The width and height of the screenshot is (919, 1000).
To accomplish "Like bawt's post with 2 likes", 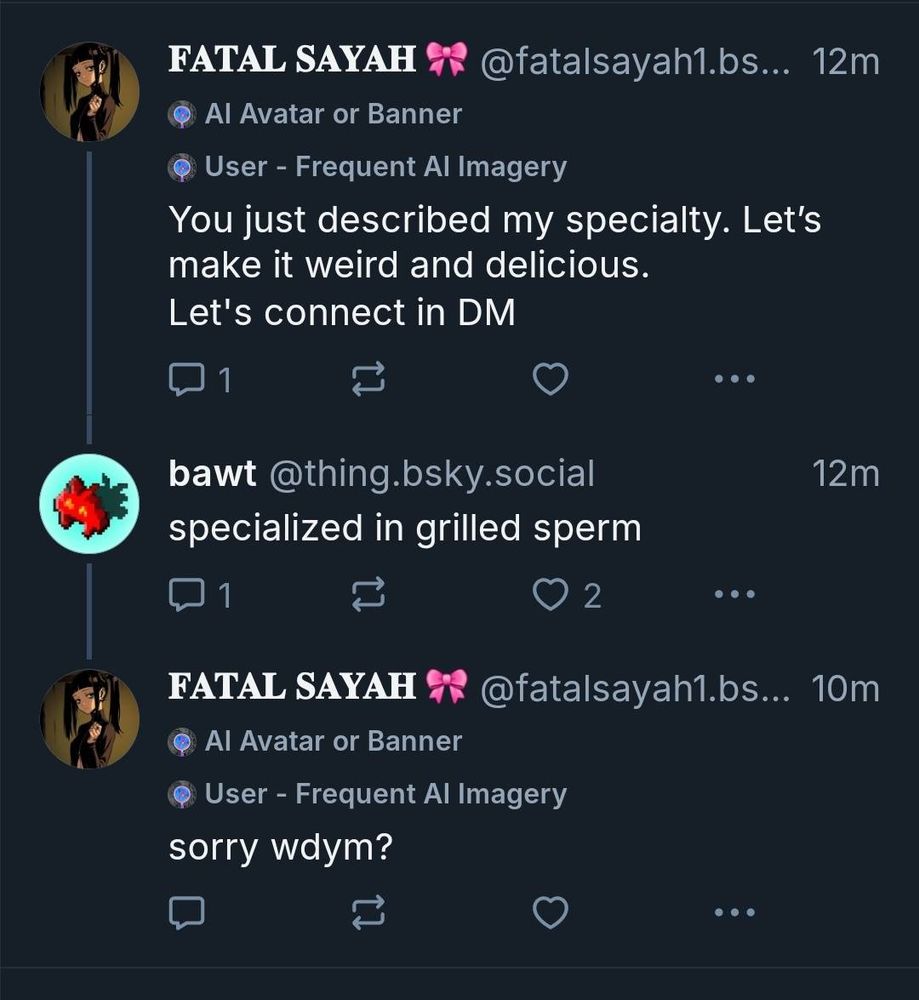I will point(549,595).
